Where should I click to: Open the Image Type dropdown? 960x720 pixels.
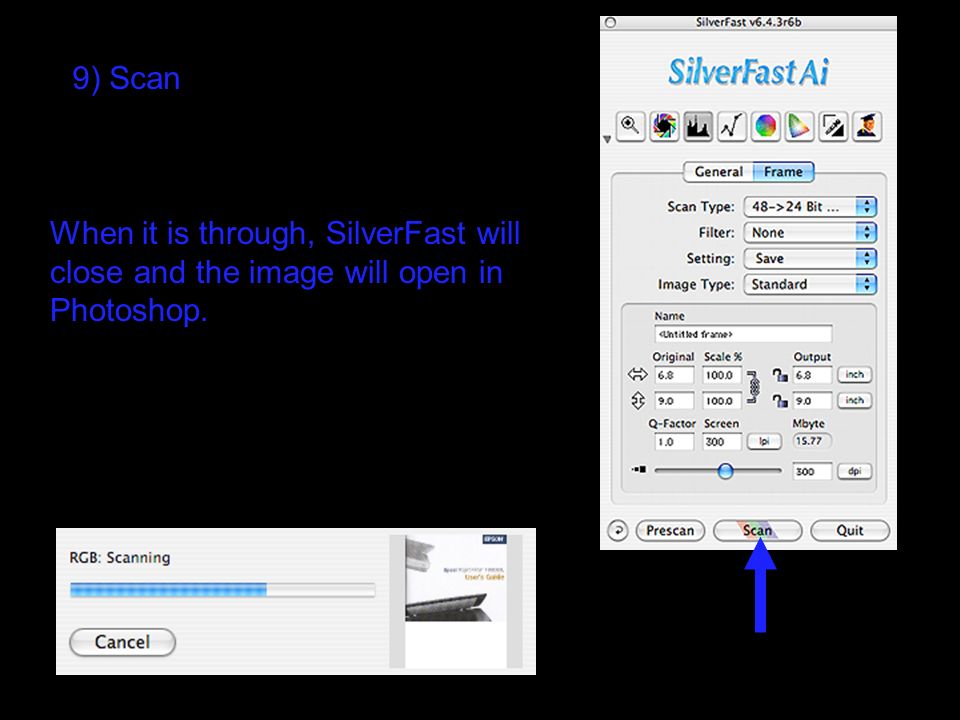pos(810,284)
